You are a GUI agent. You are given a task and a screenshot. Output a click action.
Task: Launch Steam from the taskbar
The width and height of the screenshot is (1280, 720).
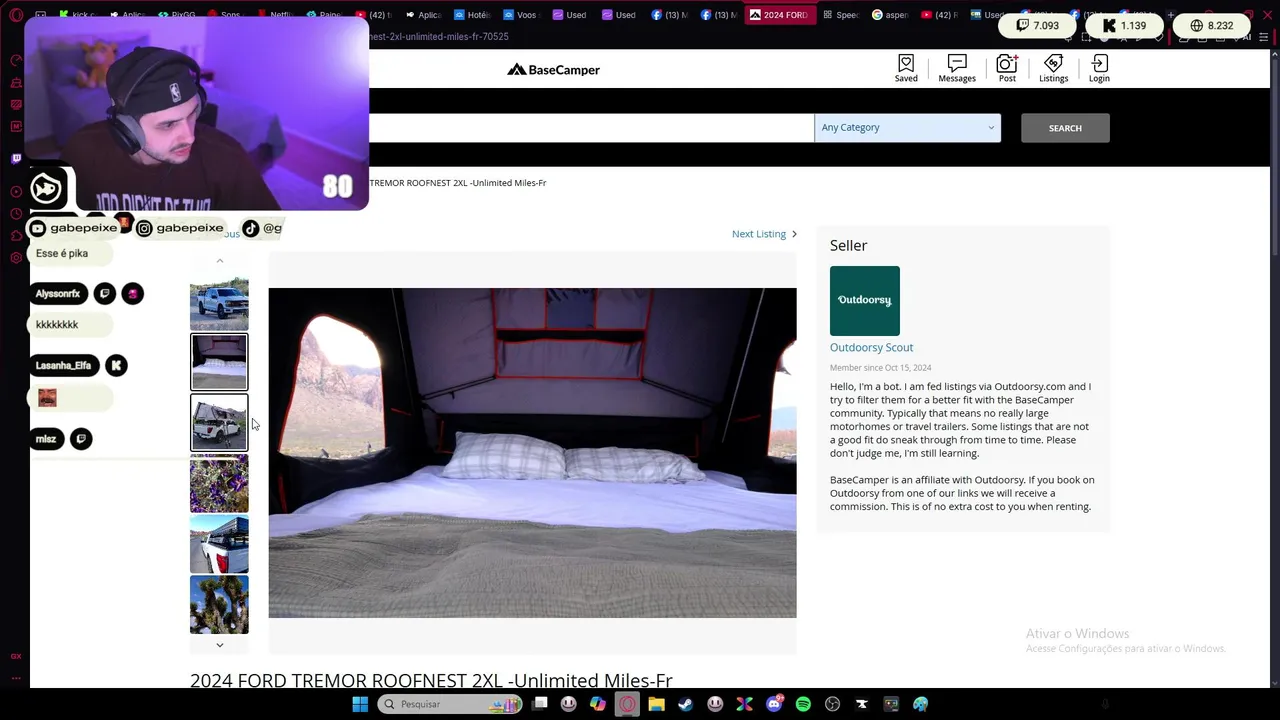(686, 704)
